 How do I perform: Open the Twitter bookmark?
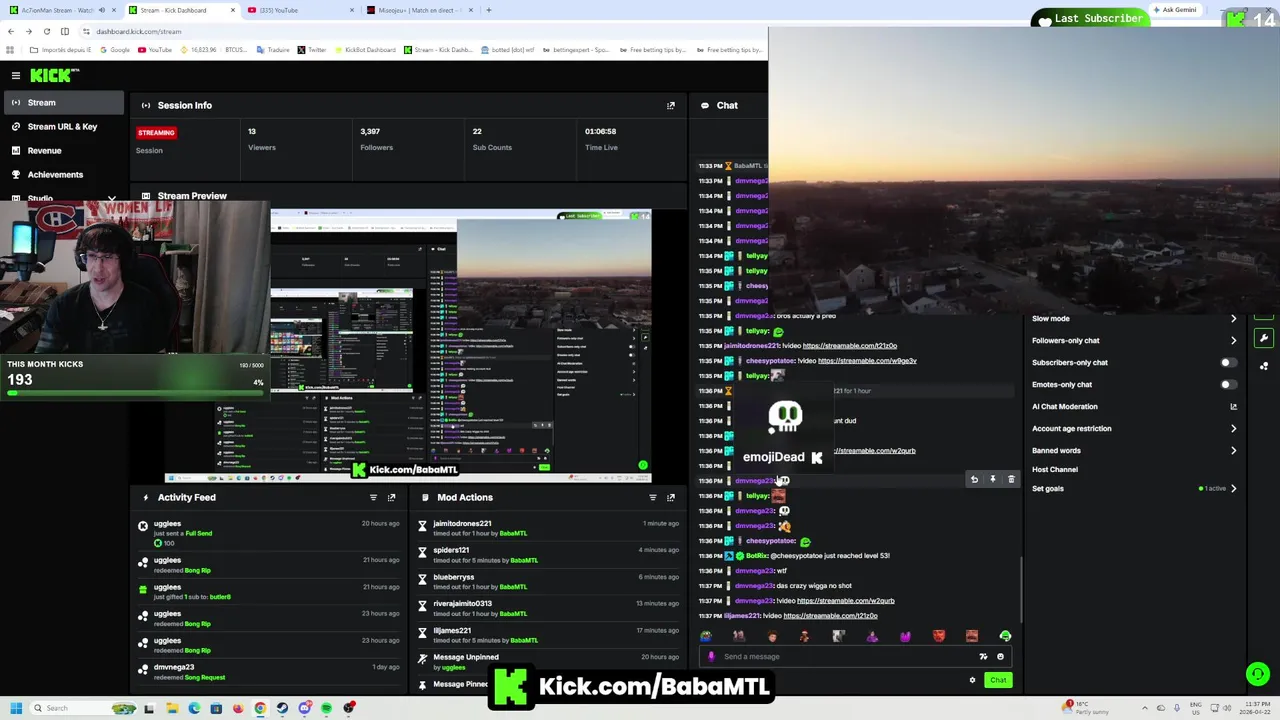311,49
